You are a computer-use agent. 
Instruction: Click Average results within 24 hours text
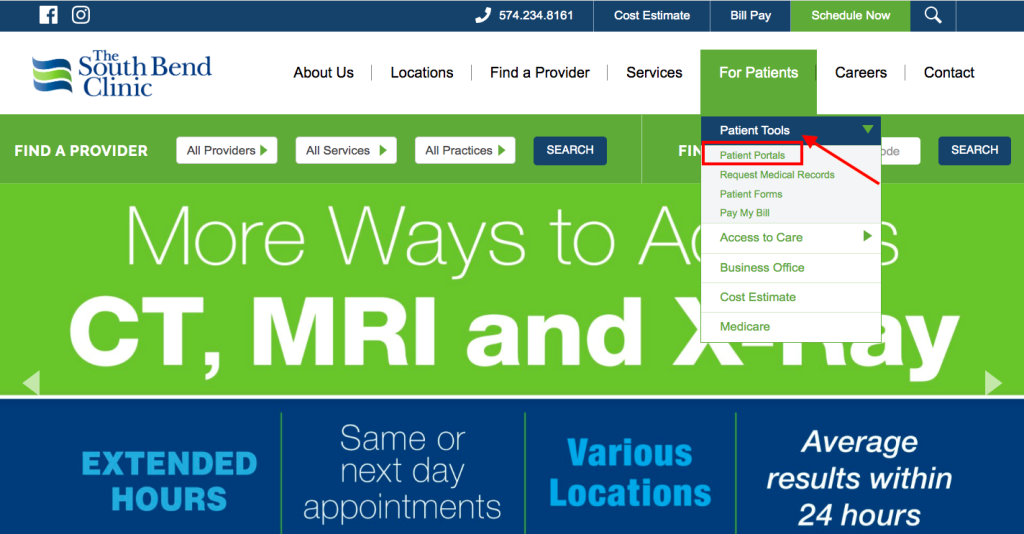click(859, 478)
